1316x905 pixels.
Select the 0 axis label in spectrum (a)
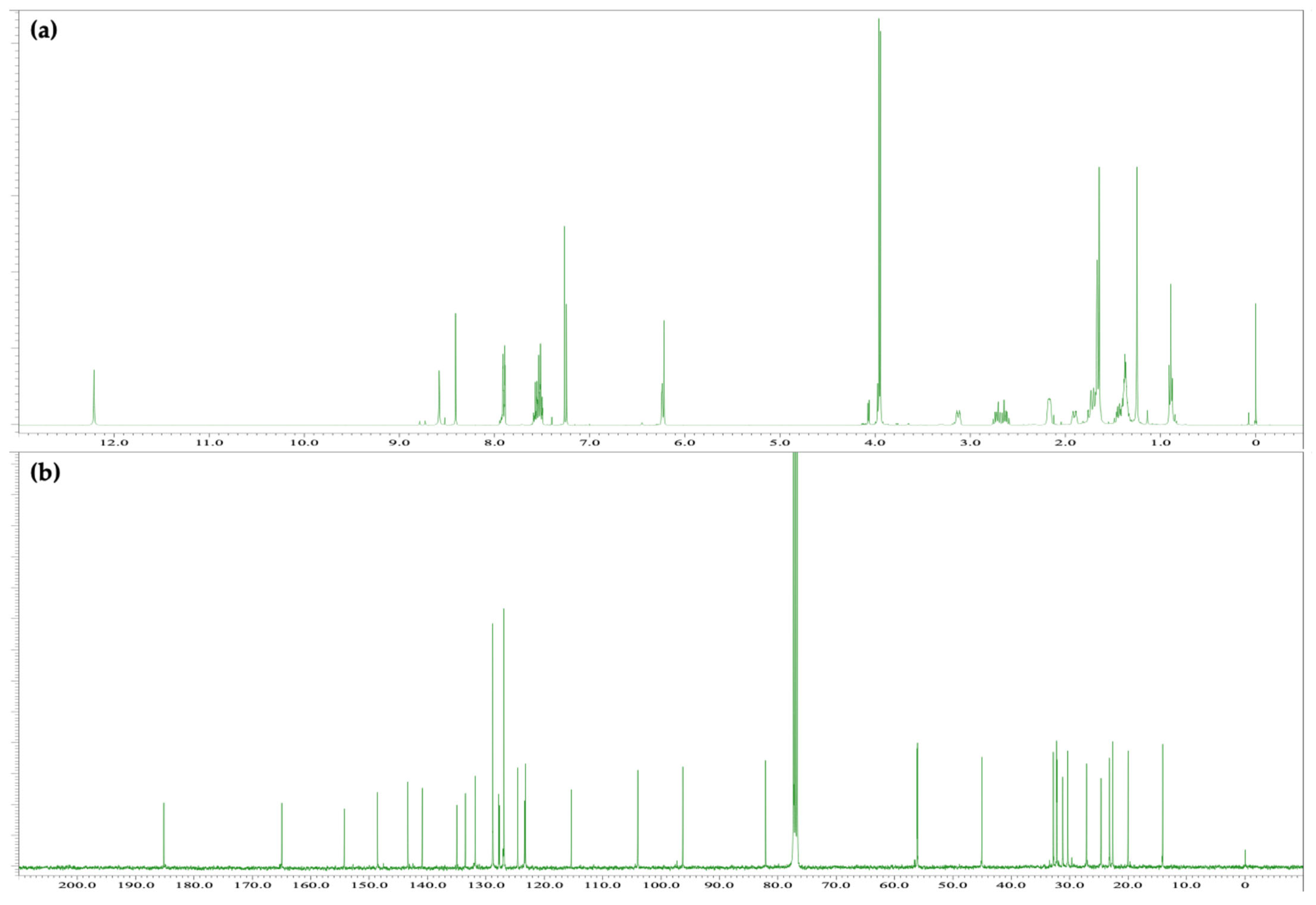click(x=1256, y=442)
